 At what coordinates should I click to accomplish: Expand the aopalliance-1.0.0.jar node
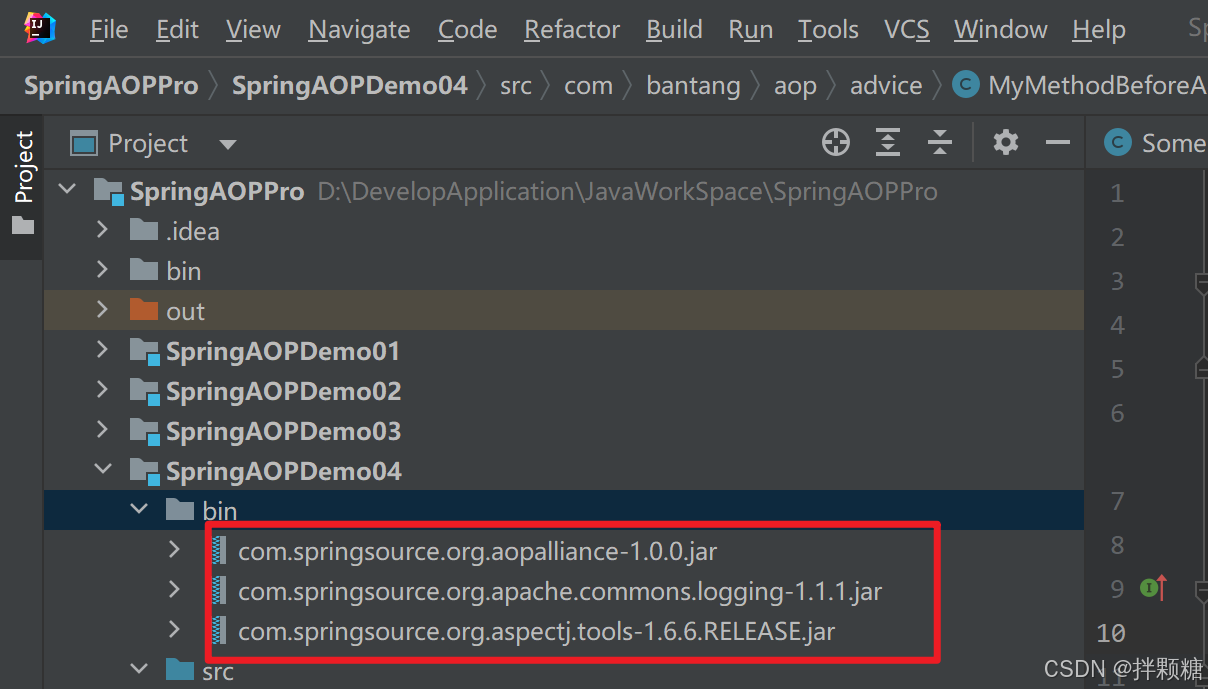coord(174,549)
